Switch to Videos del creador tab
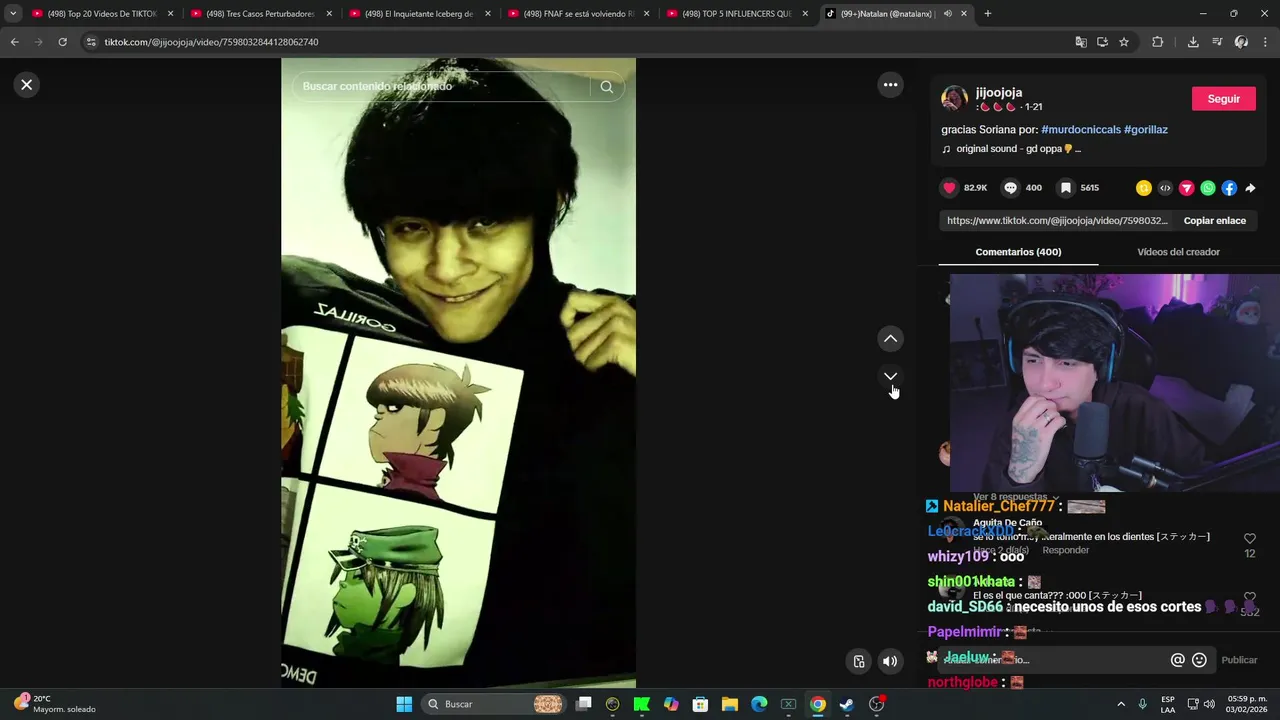1280x720 pixels. [x=1178, y=252]
